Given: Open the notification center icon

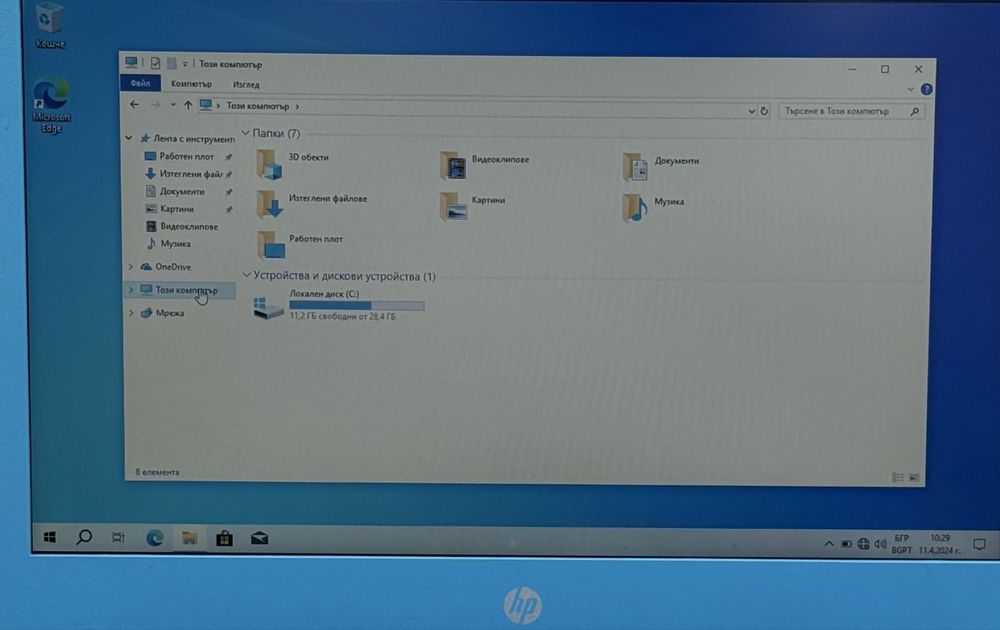Looking at the screenshot, I should click(980, 545).
